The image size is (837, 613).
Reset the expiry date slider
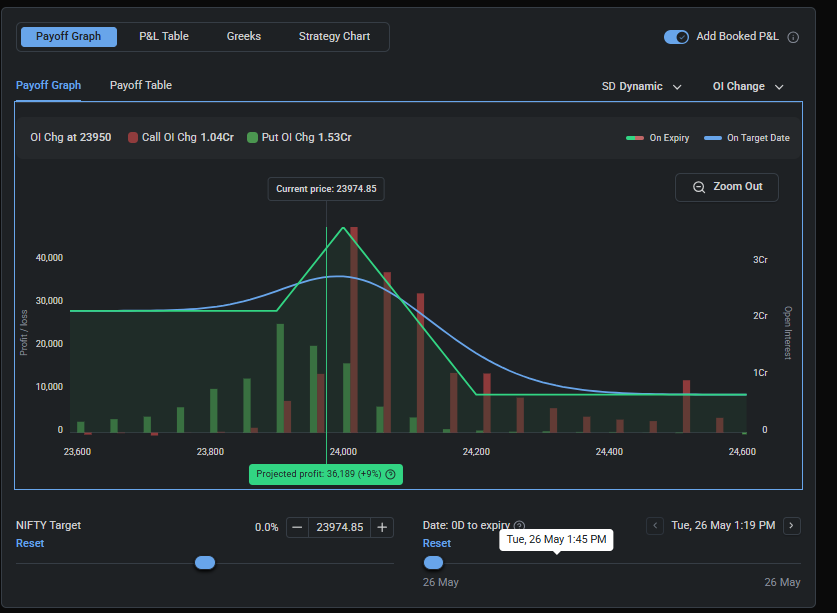coord(437,544)
